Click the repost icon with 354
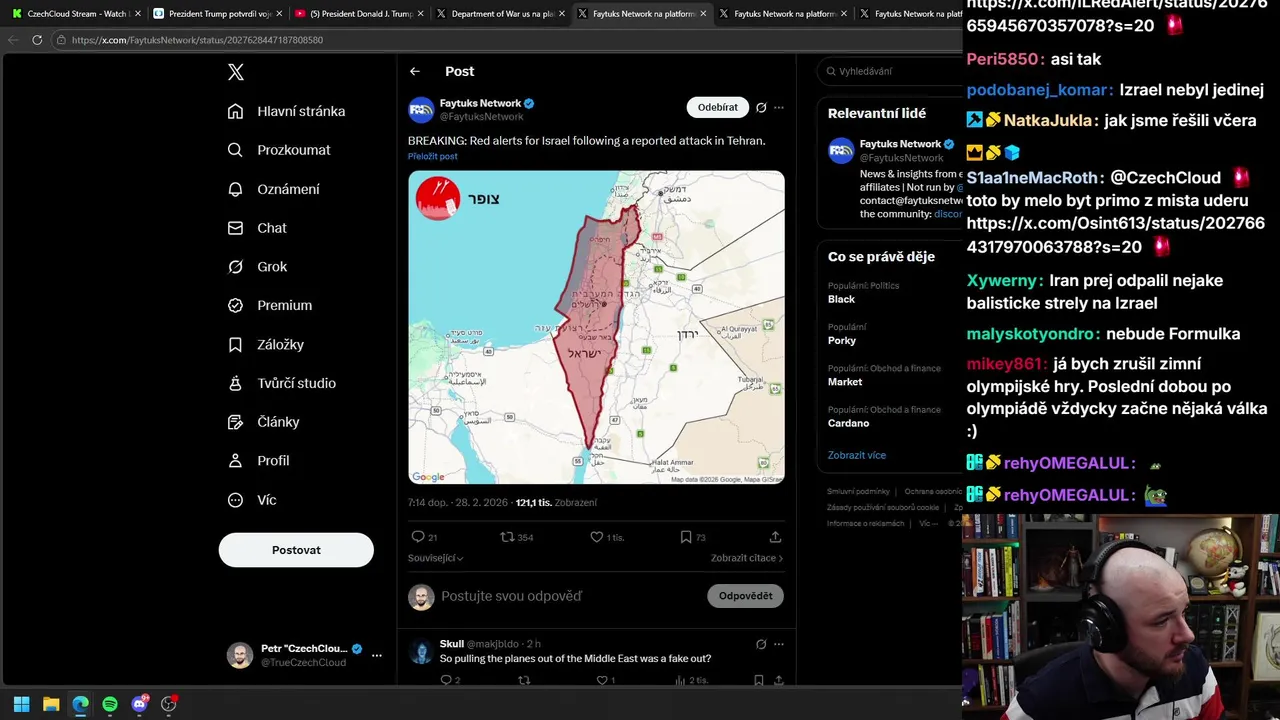This screenshot has width=1280, height=720. pos(516,537)
